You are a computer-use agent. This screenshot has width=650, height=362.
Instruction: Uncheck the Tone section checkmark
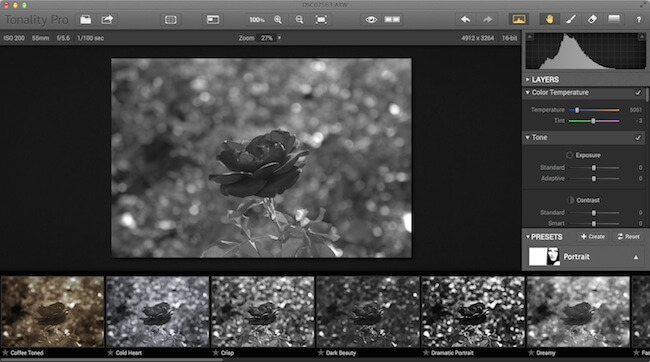[x=638, y=138]
